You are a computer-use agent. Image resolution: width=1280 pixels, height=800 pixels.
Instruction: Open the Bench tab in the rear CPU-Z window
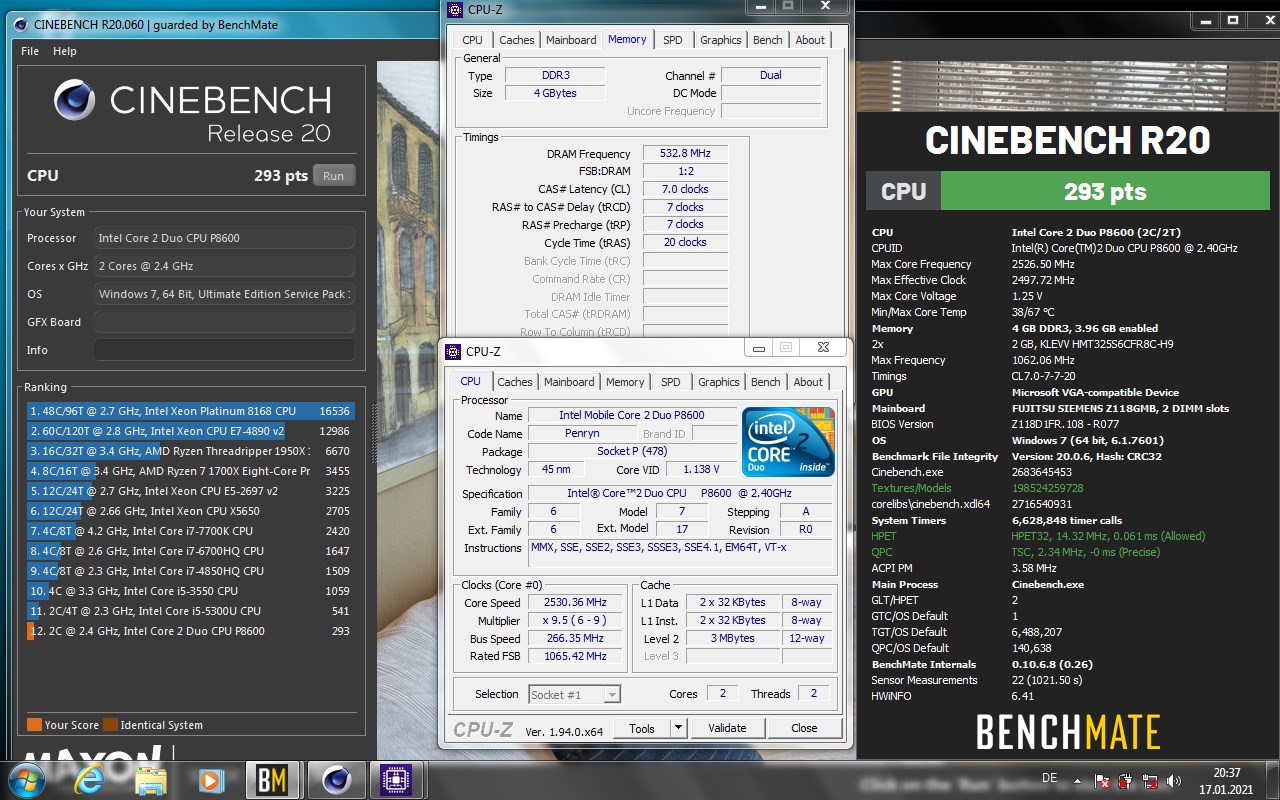tap(768, 40)
